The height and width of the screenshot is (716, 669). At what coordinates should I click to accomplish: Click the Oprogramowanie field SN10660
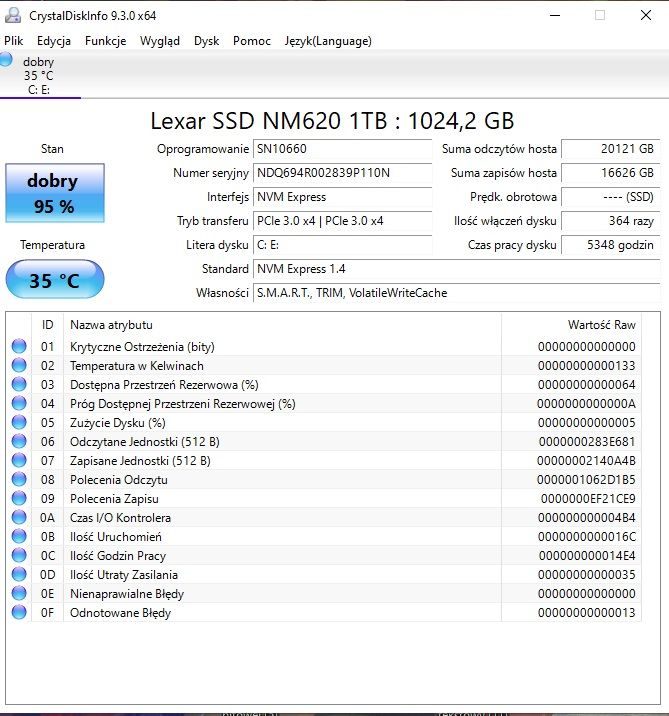342,149
